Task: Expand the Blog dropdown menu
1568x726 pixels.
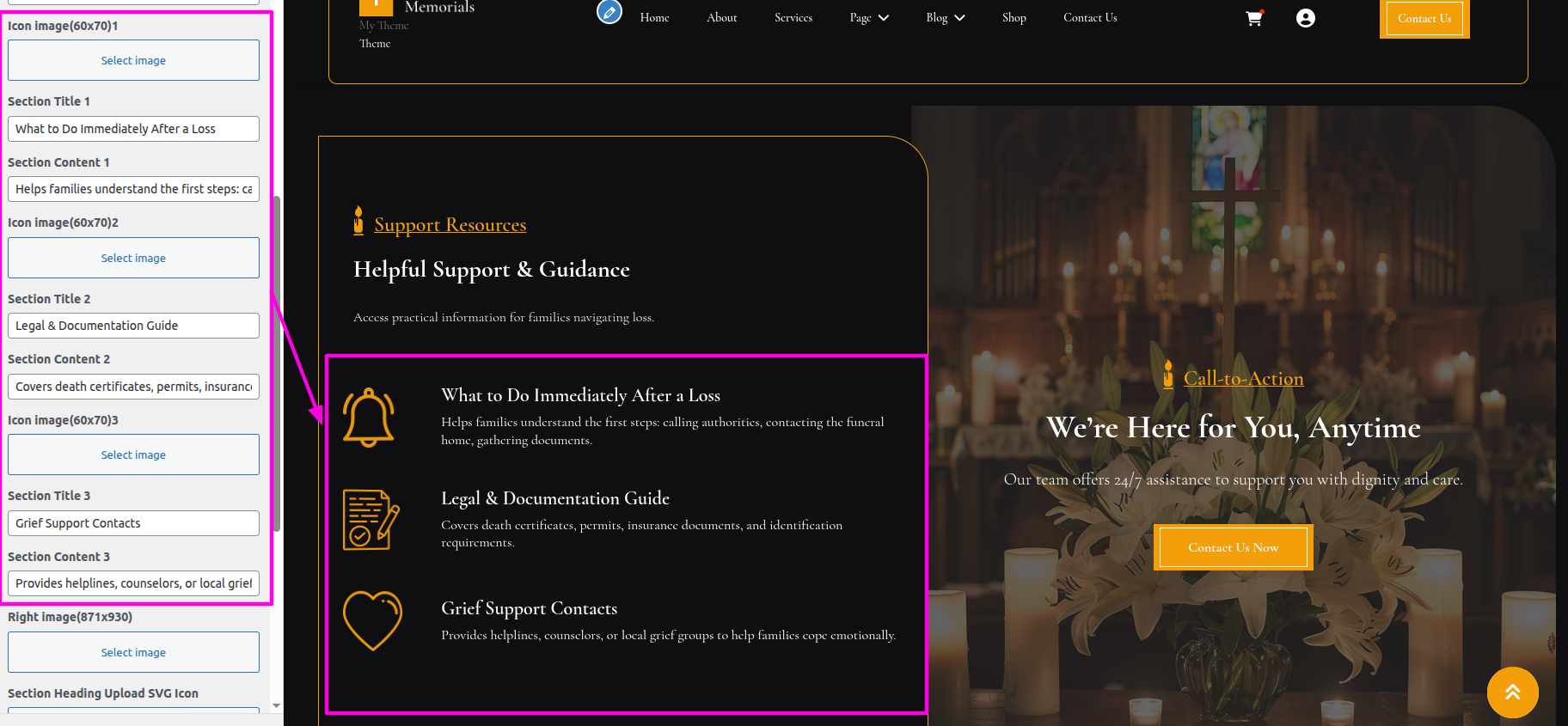Action: tap(946, 18)
